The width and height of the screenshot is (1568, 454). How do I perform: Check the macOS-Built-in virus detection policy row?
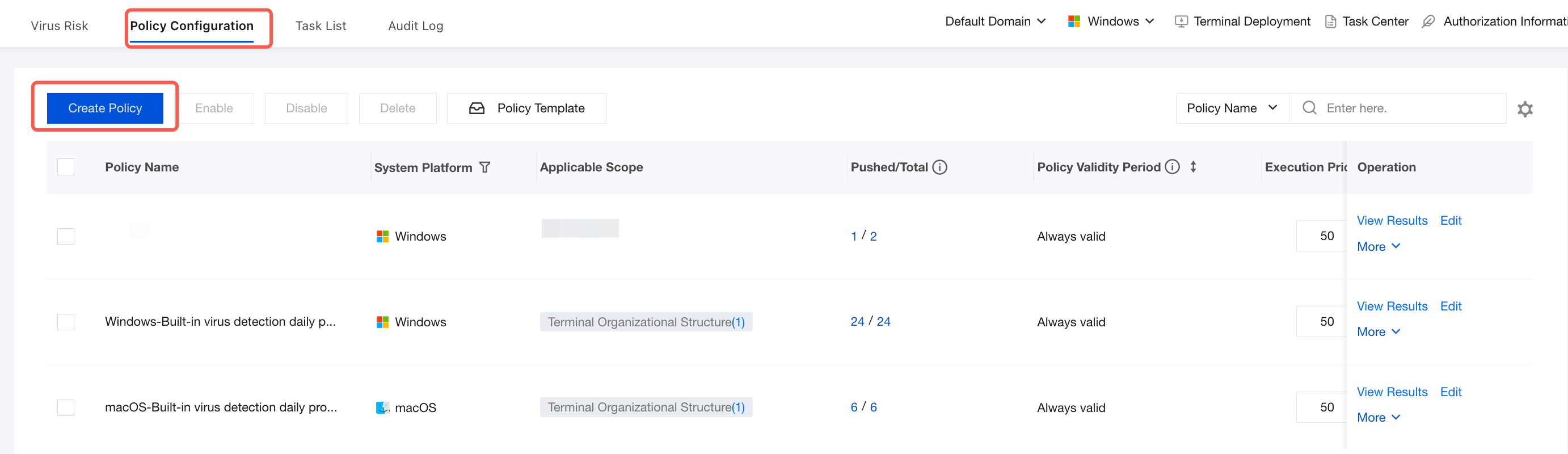pos(66,407)
